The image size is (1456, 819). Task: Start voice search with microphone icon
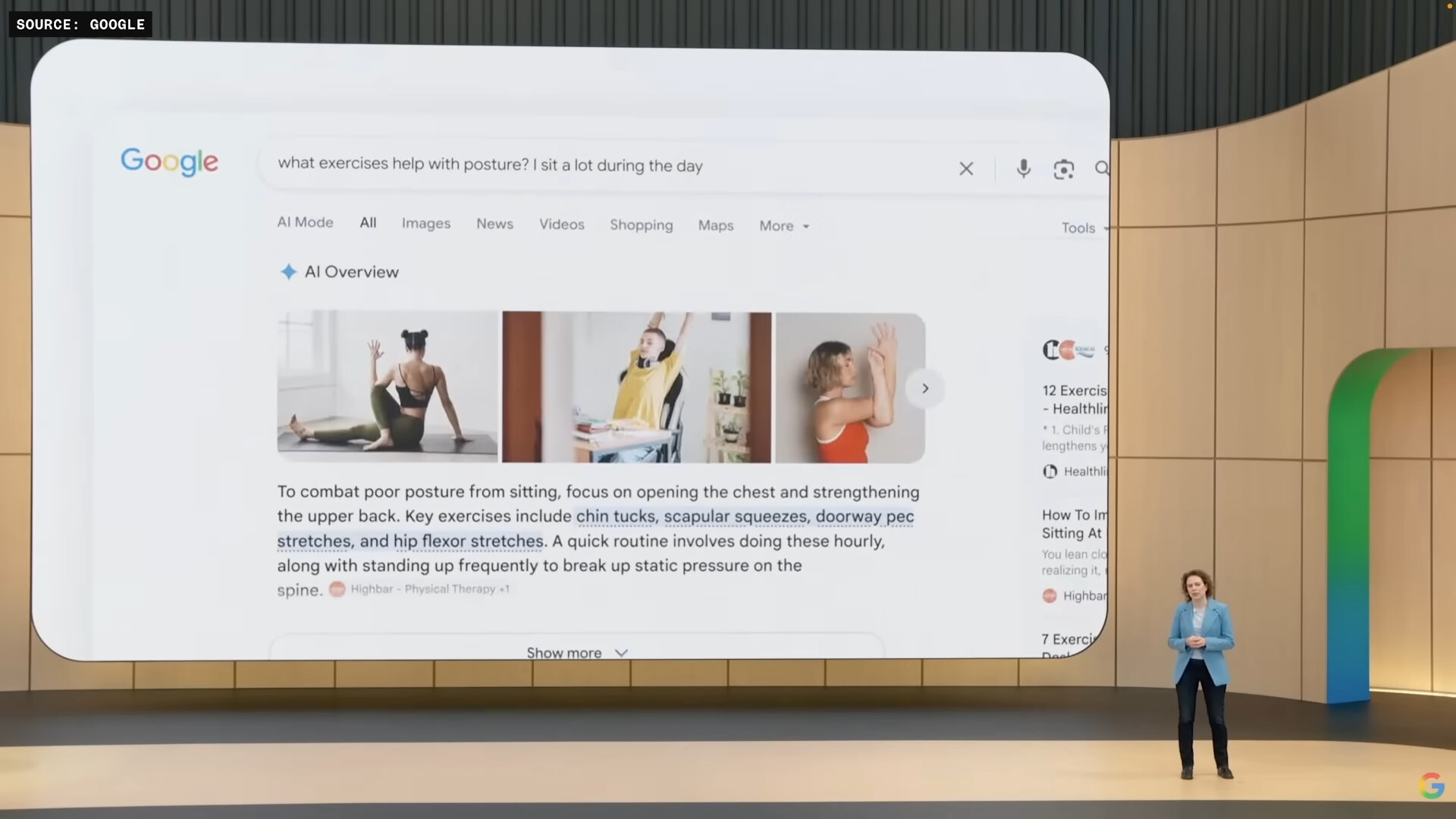tap(1023, 168)
